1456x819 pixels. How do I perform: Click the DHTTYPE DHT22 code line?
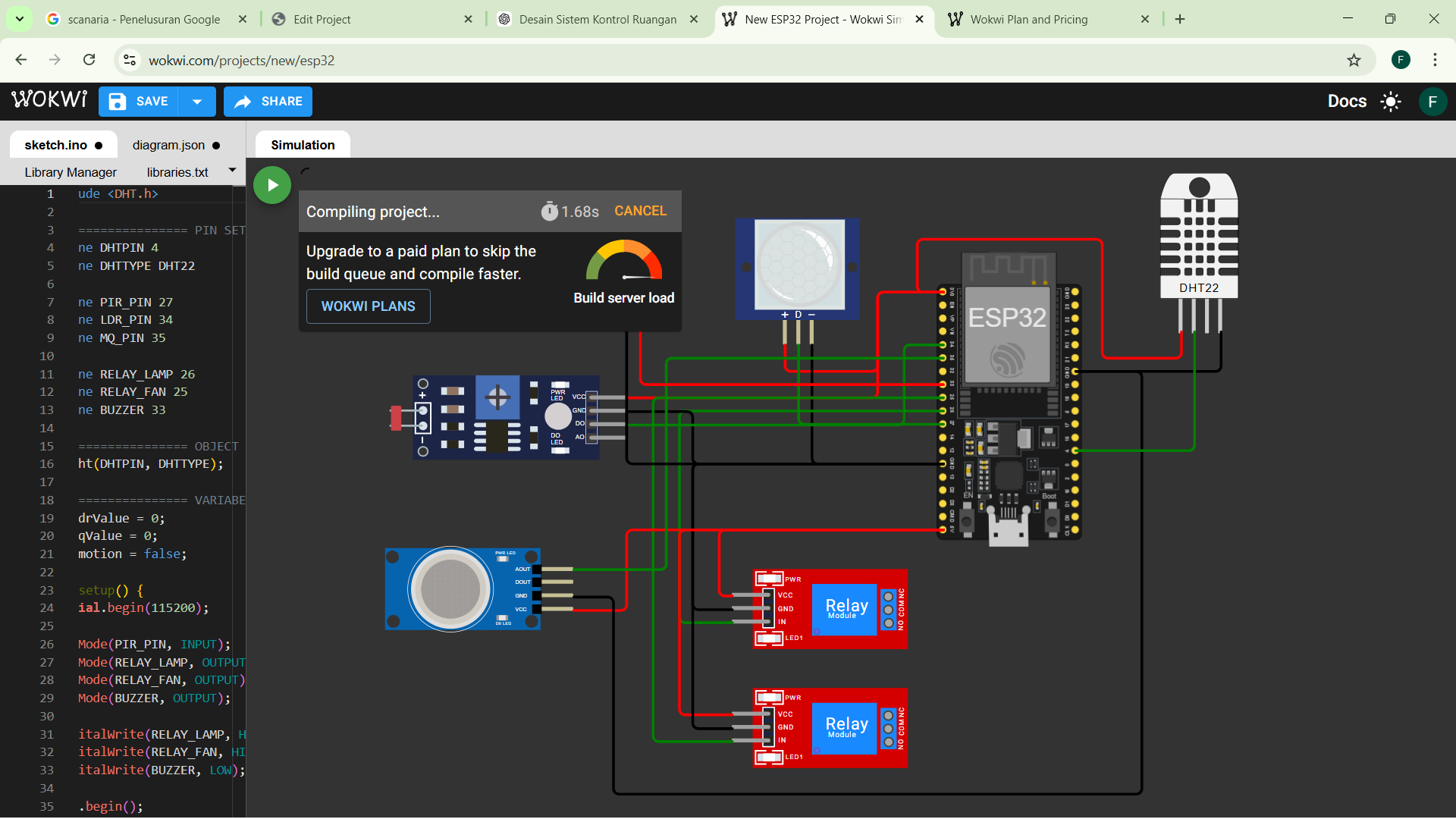[x=136, y=266]
